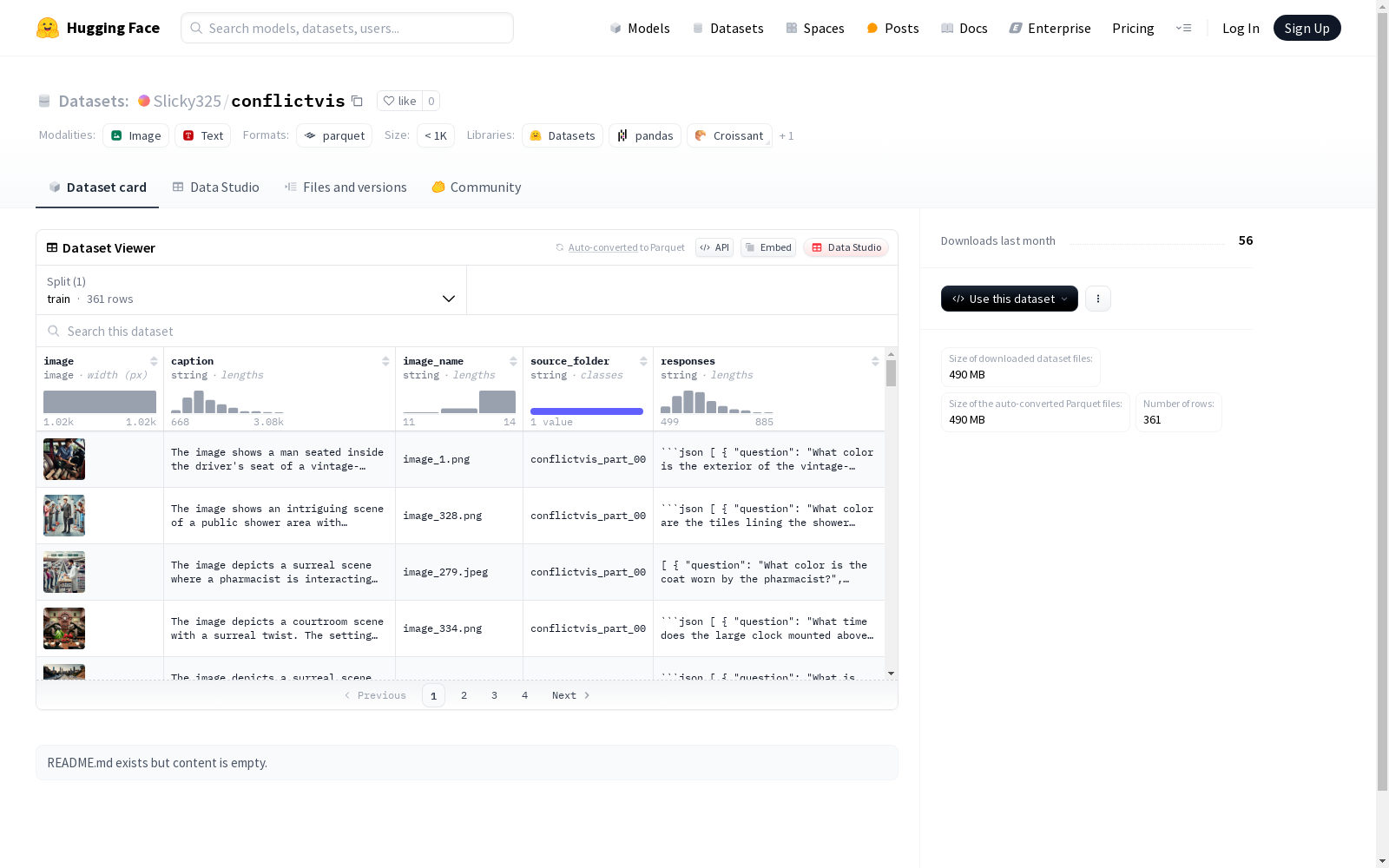Select the Croissant library tag
The image size is (1389, 868).
(730, 135)
